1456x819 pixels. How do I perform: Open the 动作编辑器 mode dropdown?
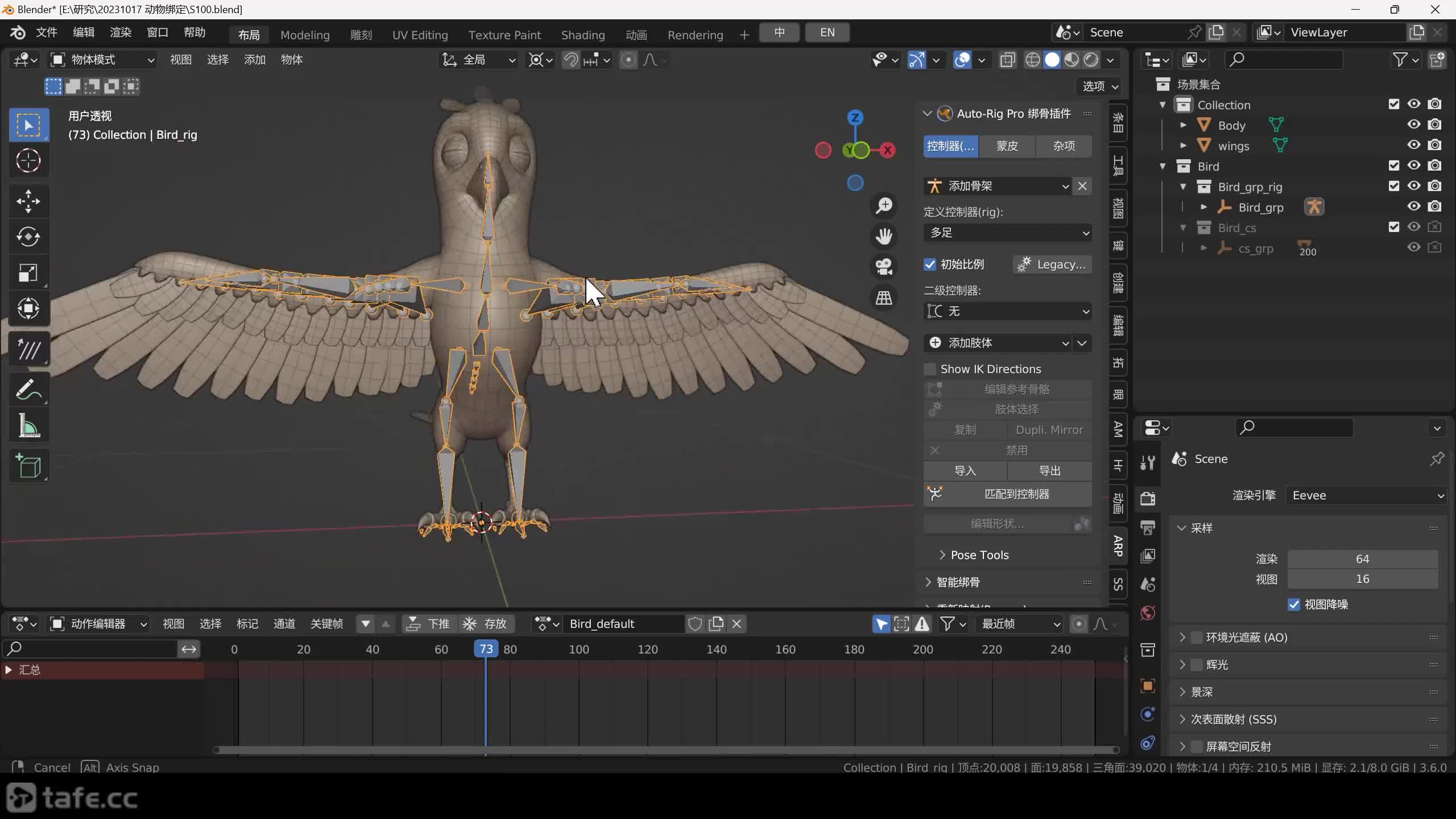click(x=98, y=624)
